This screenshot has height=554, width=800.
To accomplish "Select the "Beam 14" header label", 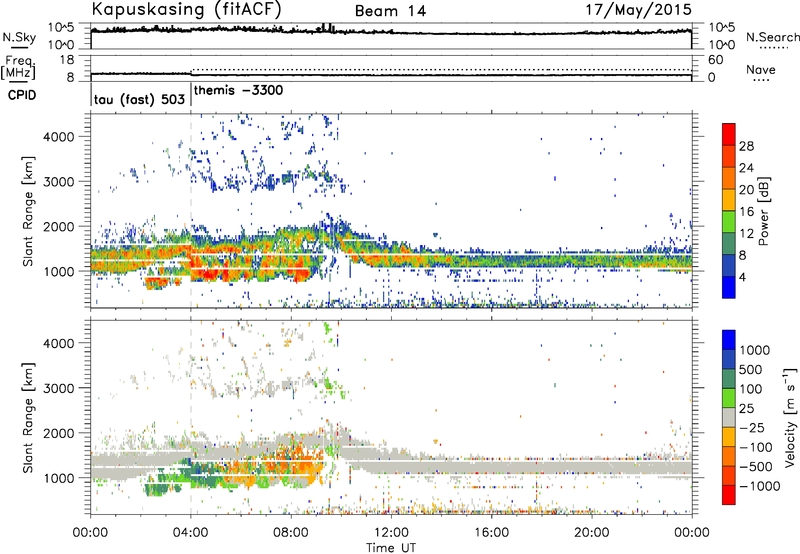I will [390, 11].
